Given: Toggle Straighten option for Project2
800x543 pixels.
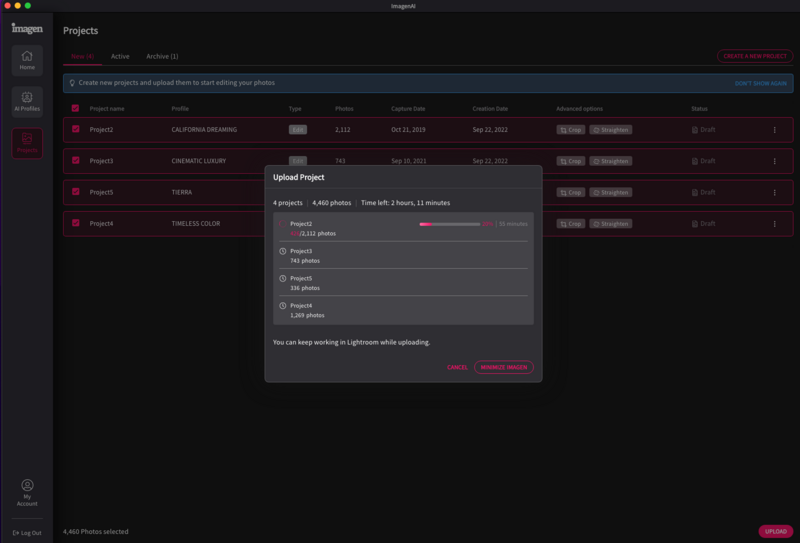Looking at the screenshot, I should (611, 130).
